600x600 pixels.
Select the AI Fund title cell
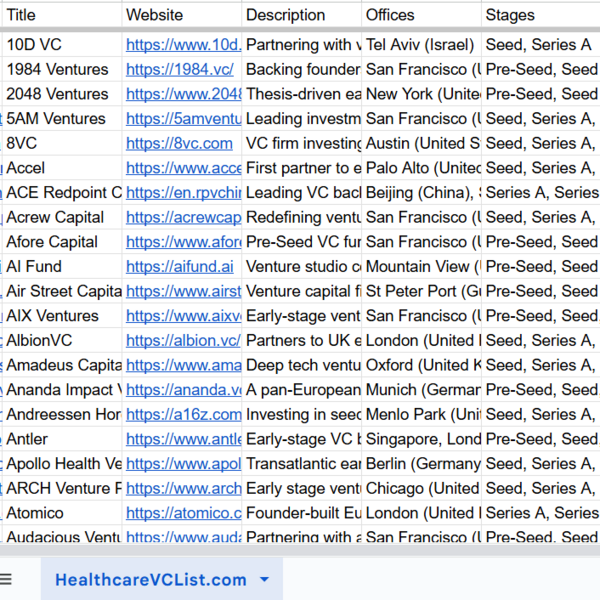coord(62,267)
